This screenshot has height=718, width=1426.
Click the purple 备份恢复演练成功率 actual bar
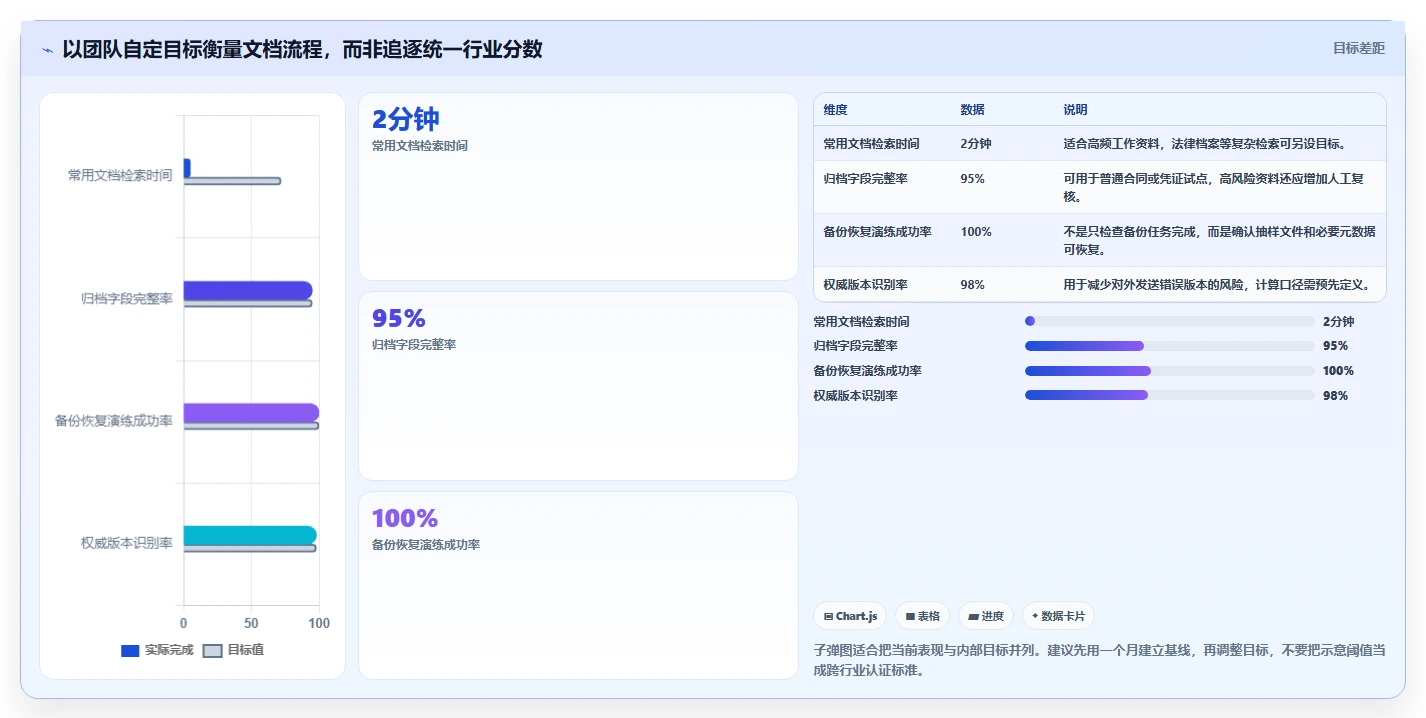pos(251,413)
